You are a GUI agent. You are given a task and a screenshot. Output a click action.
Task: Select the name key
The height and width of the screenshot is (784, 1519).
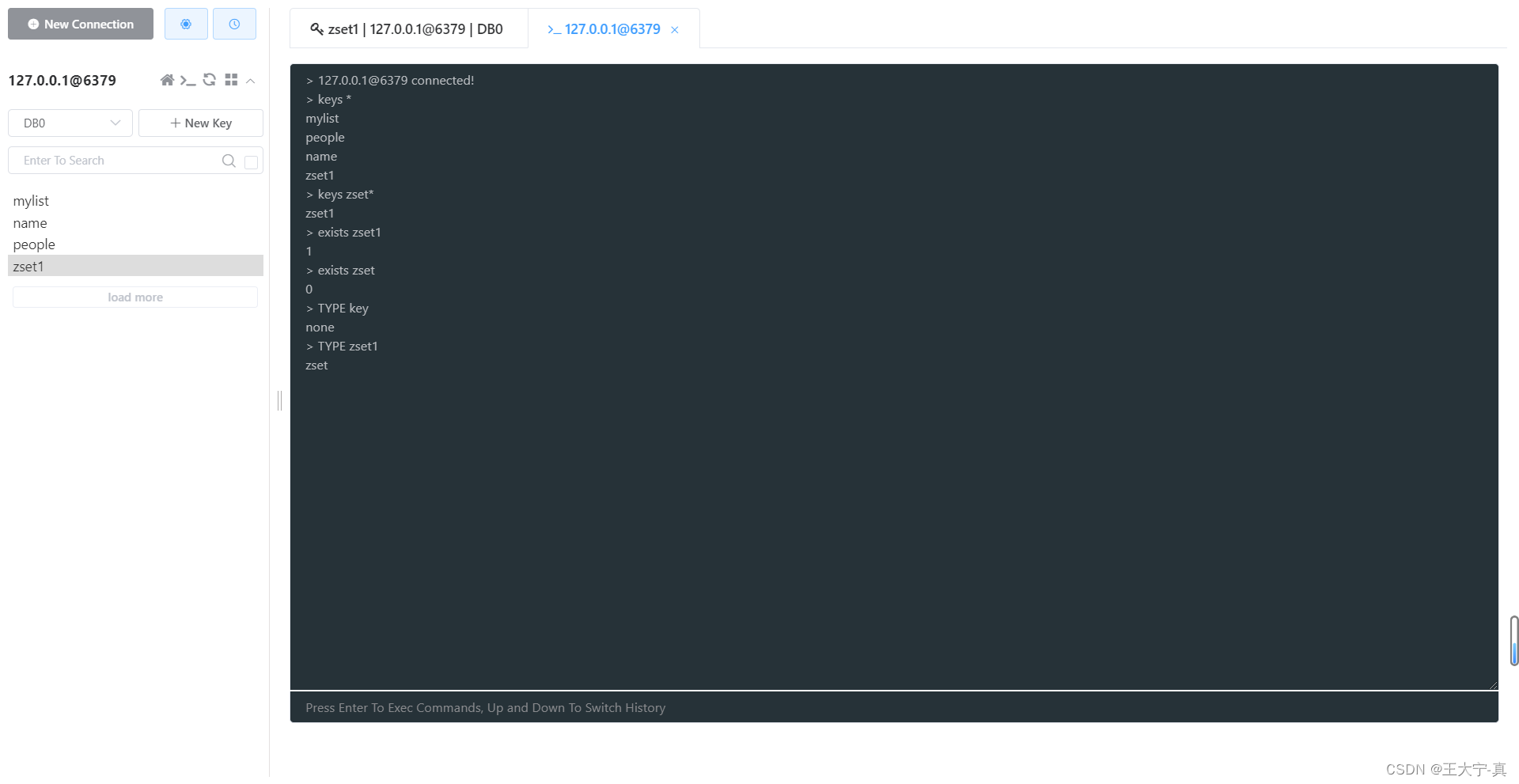[135, 223]
